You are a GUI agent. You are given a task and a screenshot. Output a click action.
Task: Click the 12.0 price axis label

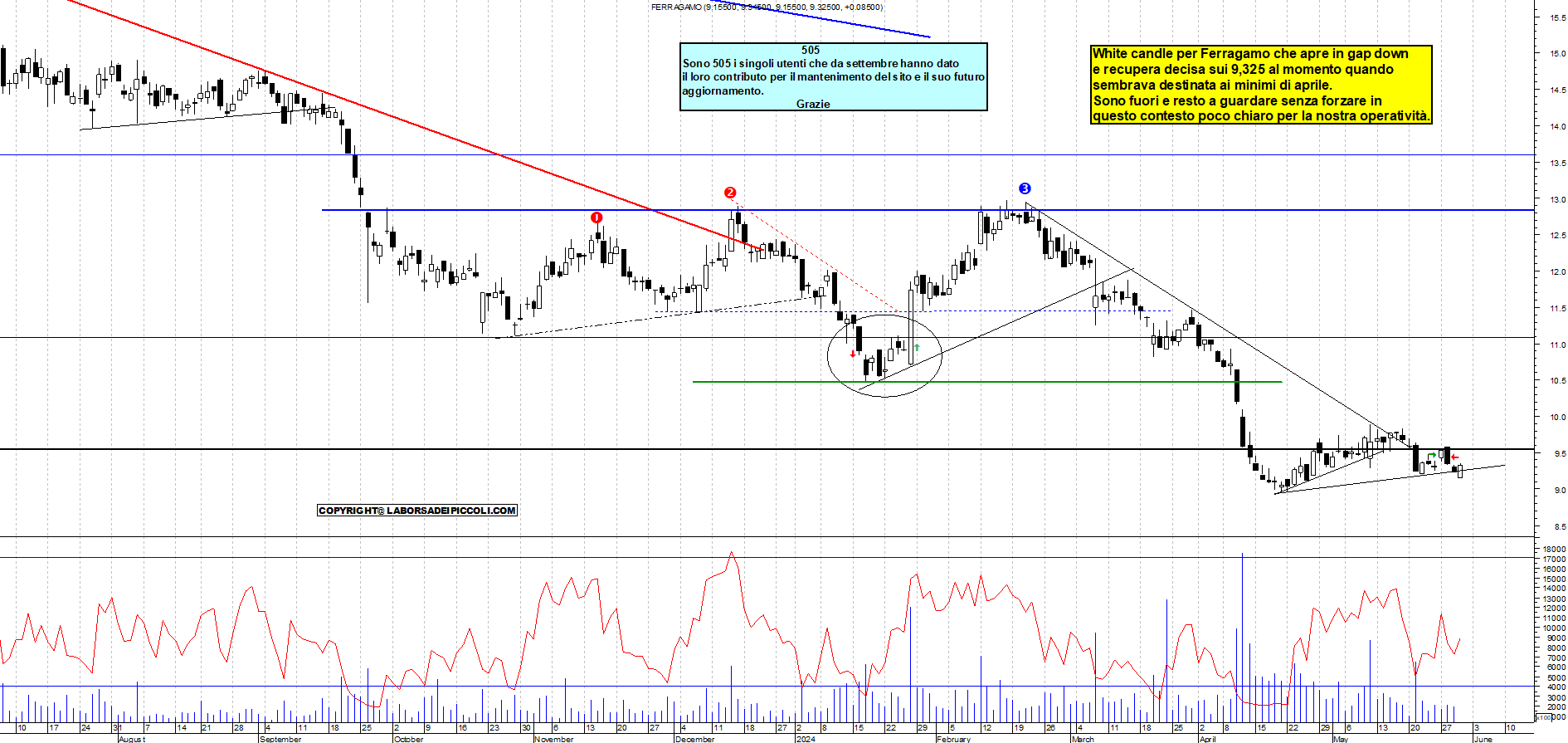point(1558,272)
